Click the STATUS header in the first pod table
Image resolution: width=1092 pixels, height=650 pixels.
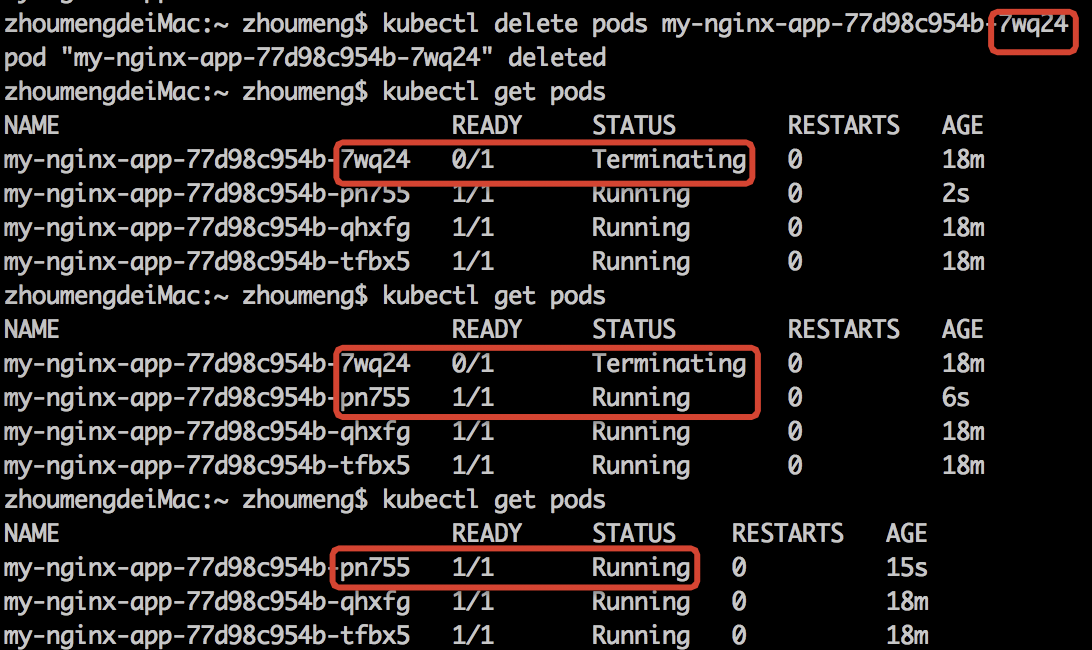[634, 126]
